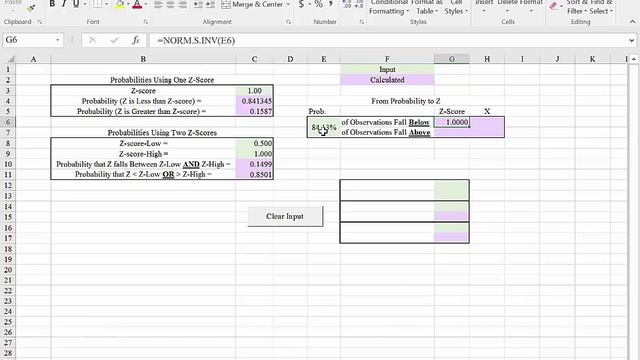Click the formula bar showing NORM.S.INV
This screenshot has height=360, width=640.
(388, 40)
